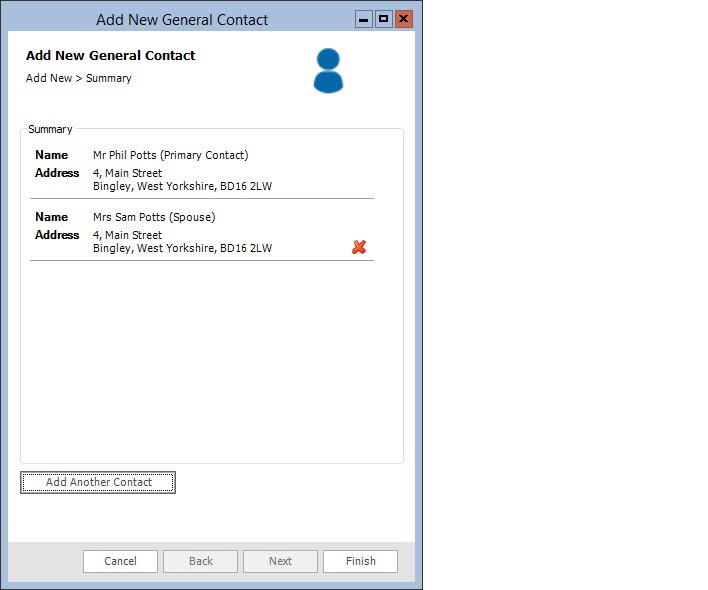The image size is (708, 590).
Task: Maximize the Add New General Contact window
Action: click(384, 19)
